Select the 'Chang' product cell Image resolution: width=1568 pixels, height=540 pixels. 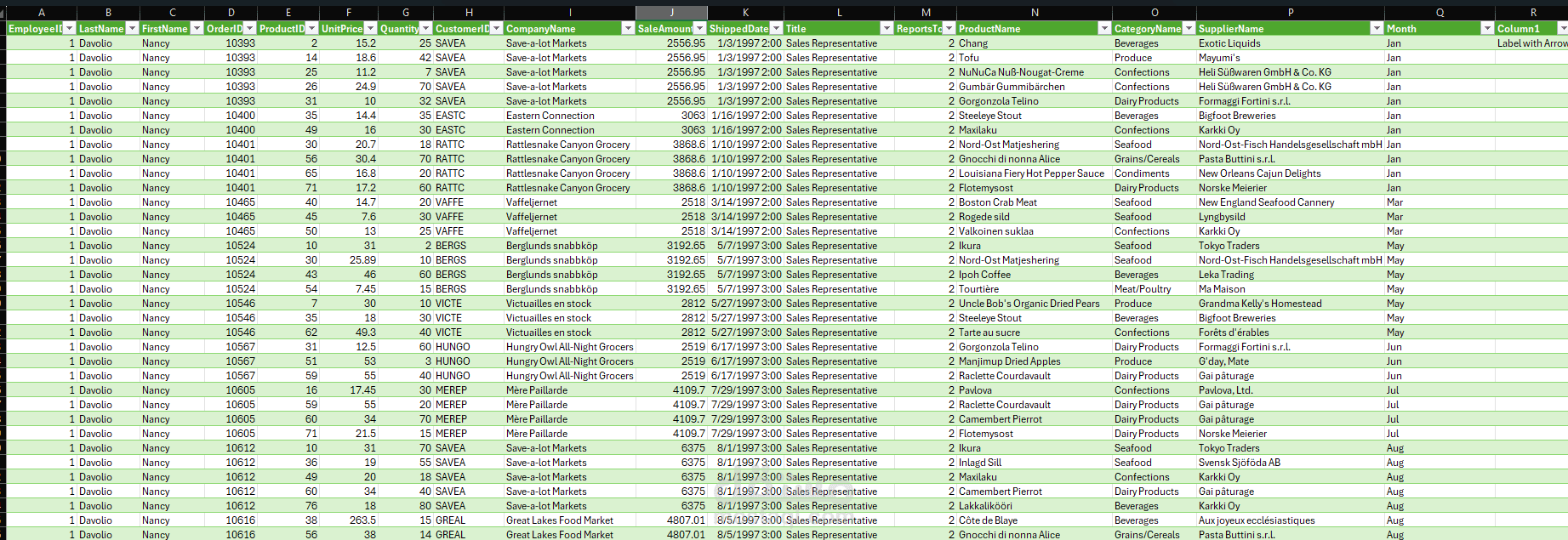point(1034,43)
